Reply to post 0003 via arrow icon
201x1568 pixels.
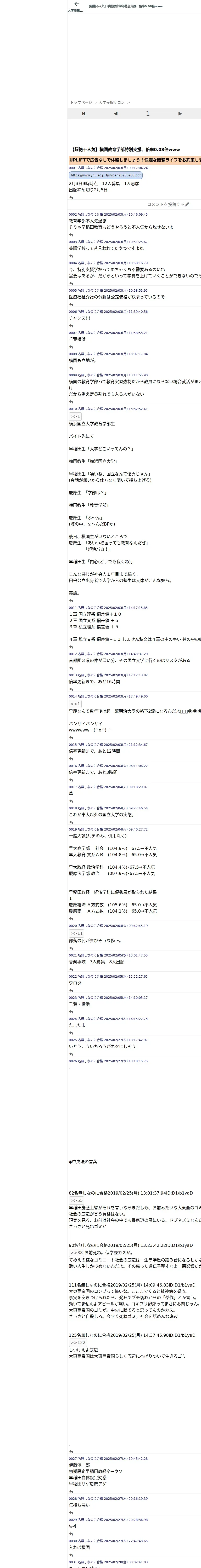point(71,256)
